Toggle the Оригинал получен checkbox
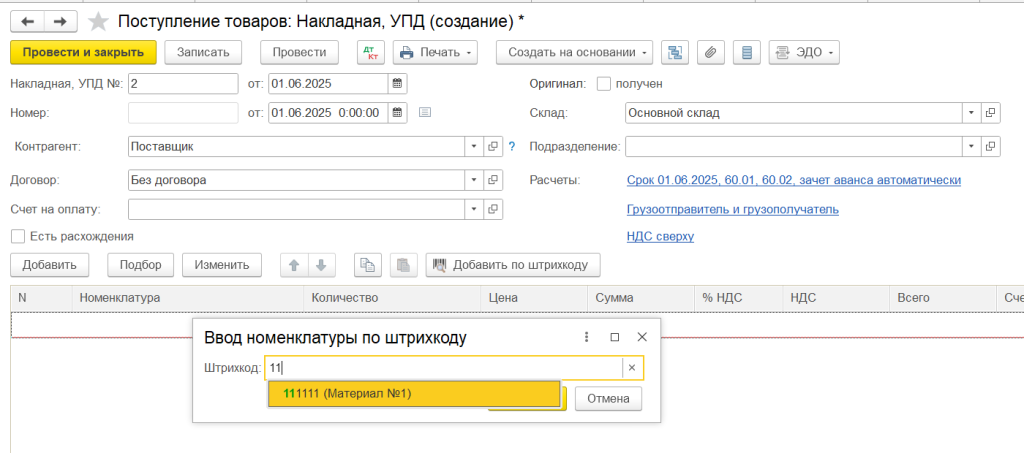The height and width of the screenshot is (453, 1024). 603,84
